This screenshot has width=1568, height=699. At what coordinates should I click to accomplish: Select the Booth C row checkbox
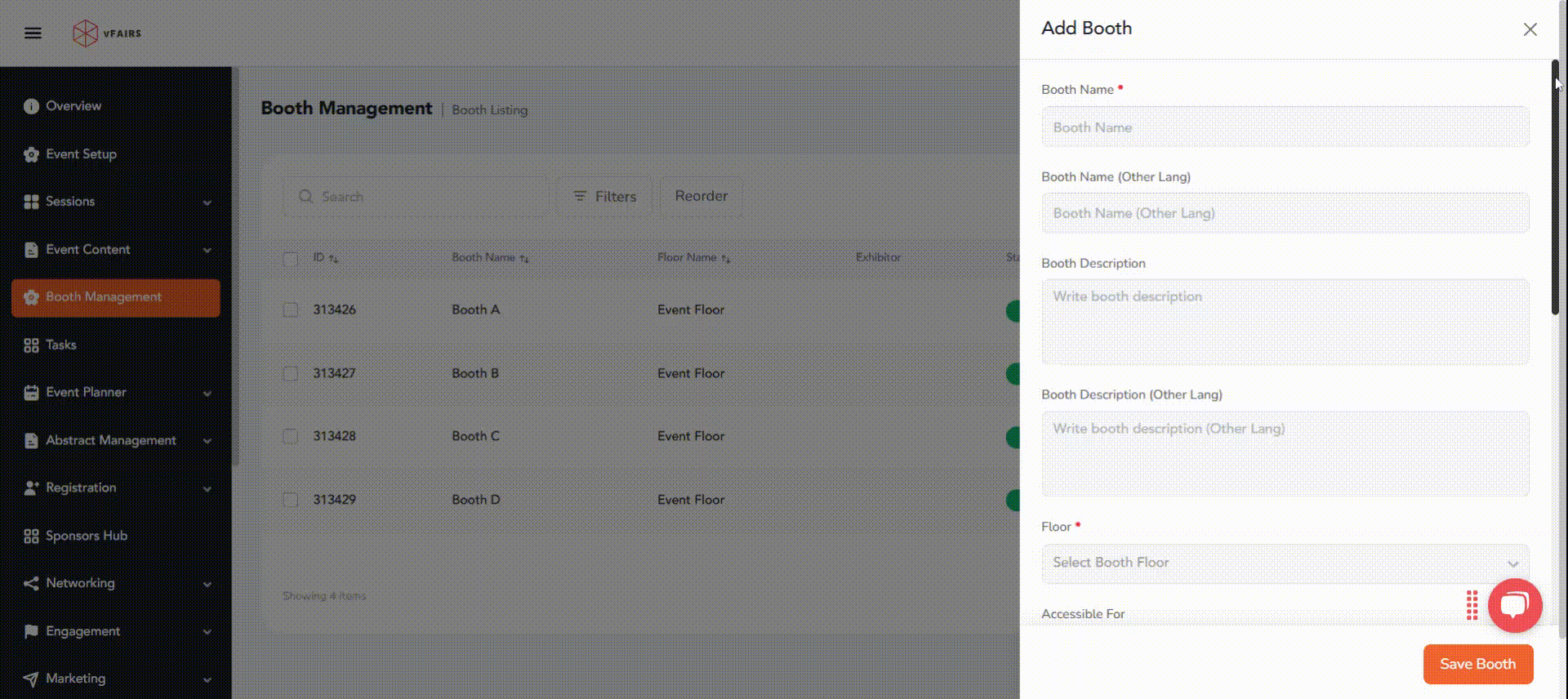[291, 436]
